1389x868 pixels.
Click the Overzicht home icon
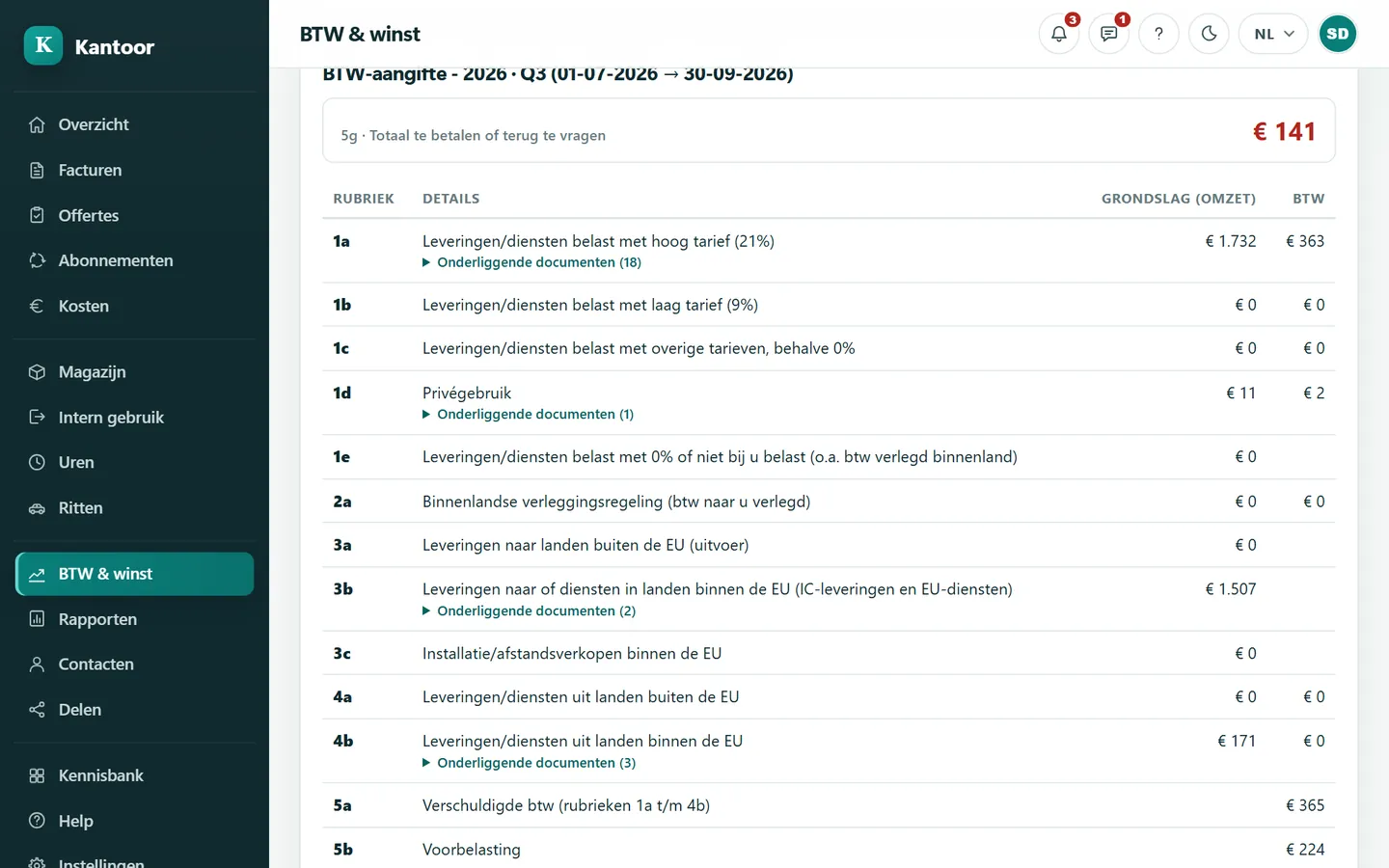37,124
